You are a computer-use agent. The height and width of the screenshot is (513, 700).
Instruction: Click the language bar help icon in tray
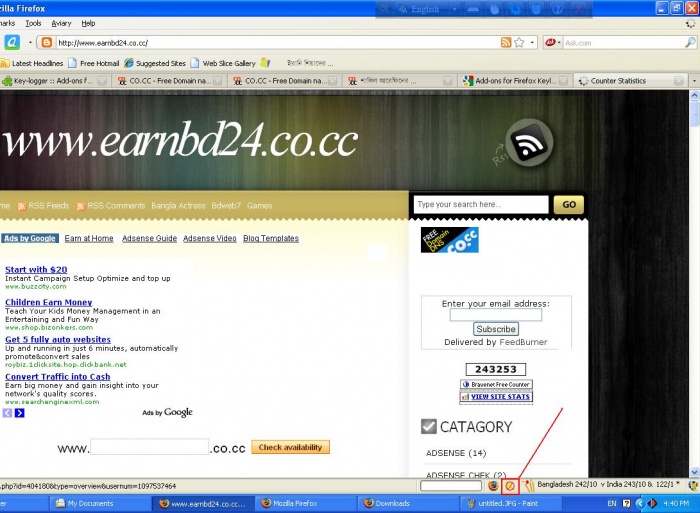627,504
